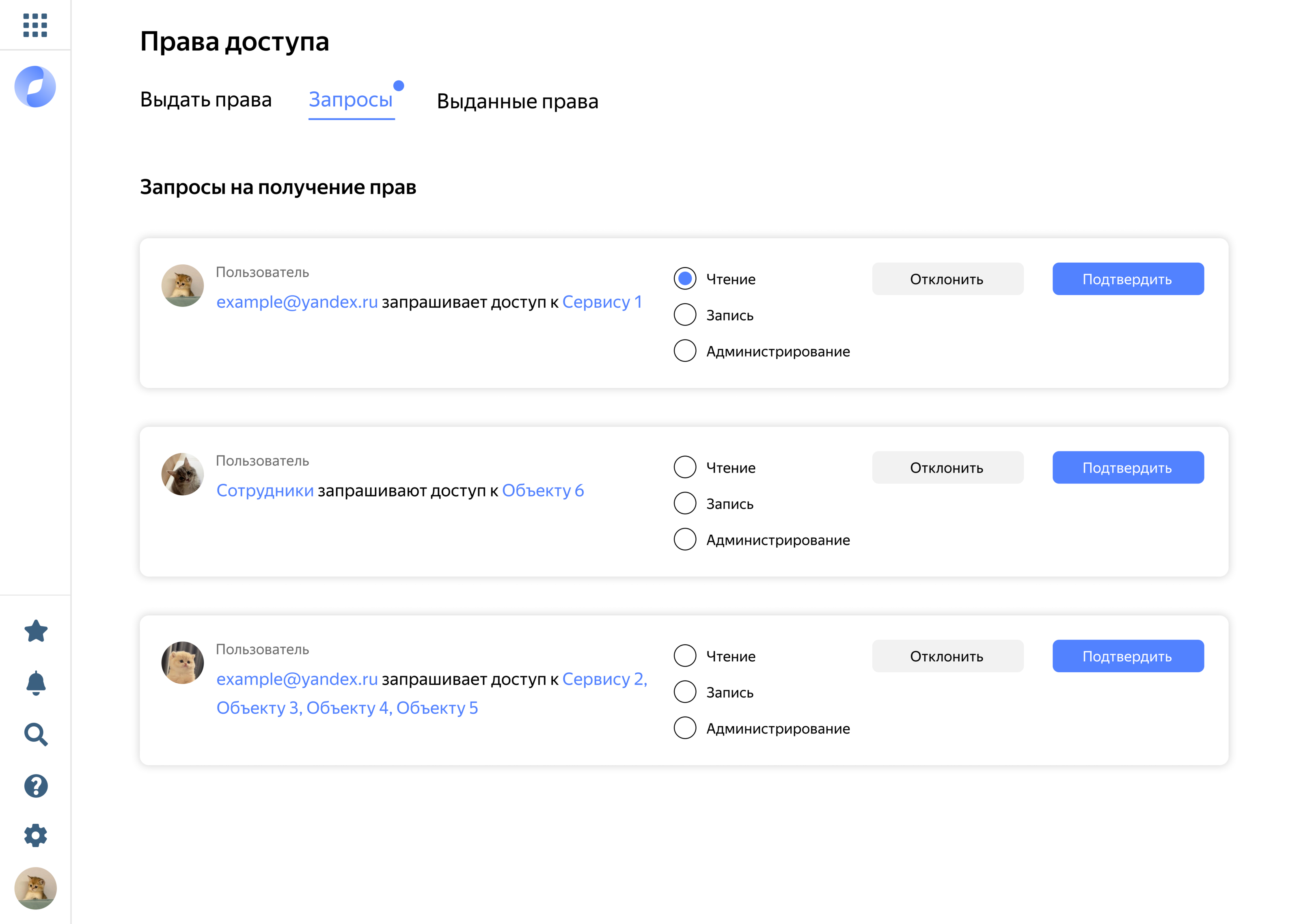Open the Сотрудники link
Screen dimensions: 1299x924
[x=265, y=490]
